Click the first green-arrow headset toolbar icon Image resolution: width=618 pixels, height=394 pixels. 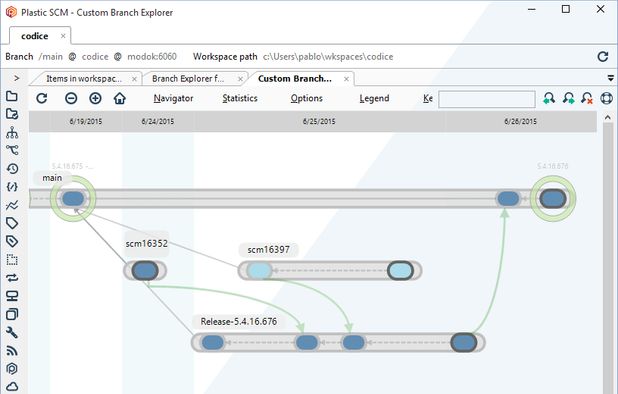click(x=549, y=98)
